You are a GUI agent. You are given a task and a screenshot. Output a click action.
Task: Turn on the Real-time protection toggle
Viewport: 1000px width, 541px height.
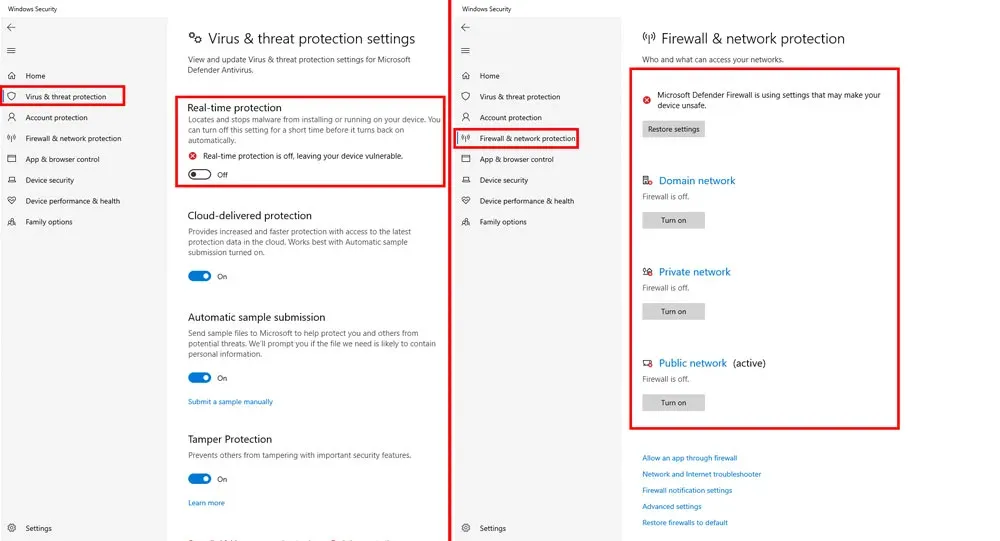[200, 174]
